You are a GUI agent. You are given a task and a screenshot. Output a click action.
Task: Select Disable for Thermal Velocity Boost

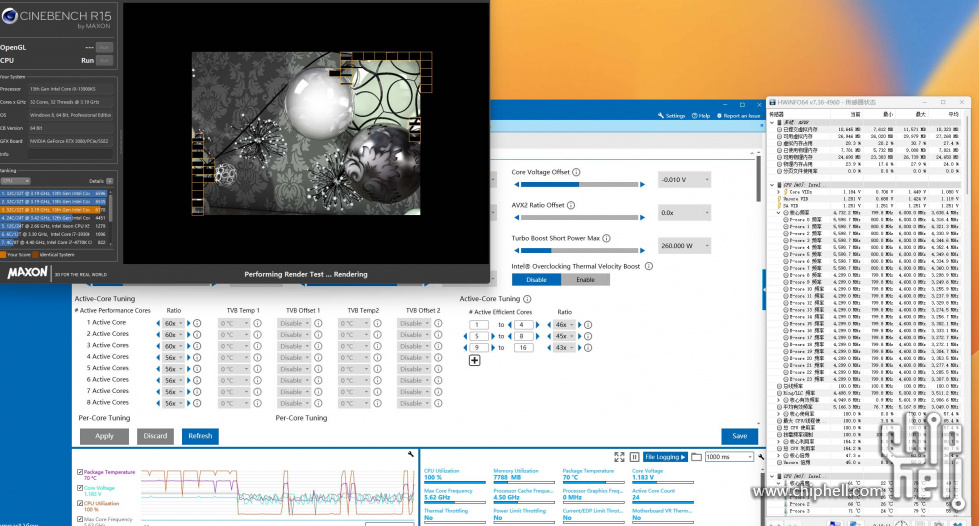[536, 280]
